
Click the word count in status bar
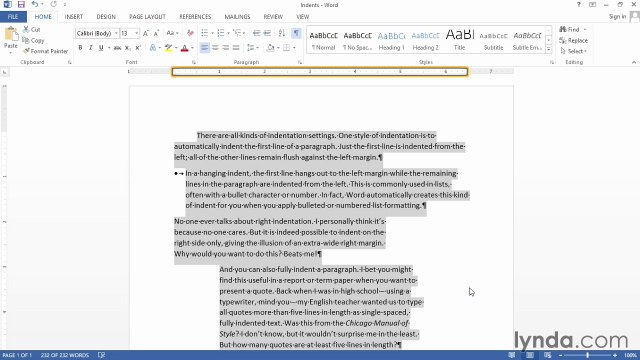[x=64, y=355]
